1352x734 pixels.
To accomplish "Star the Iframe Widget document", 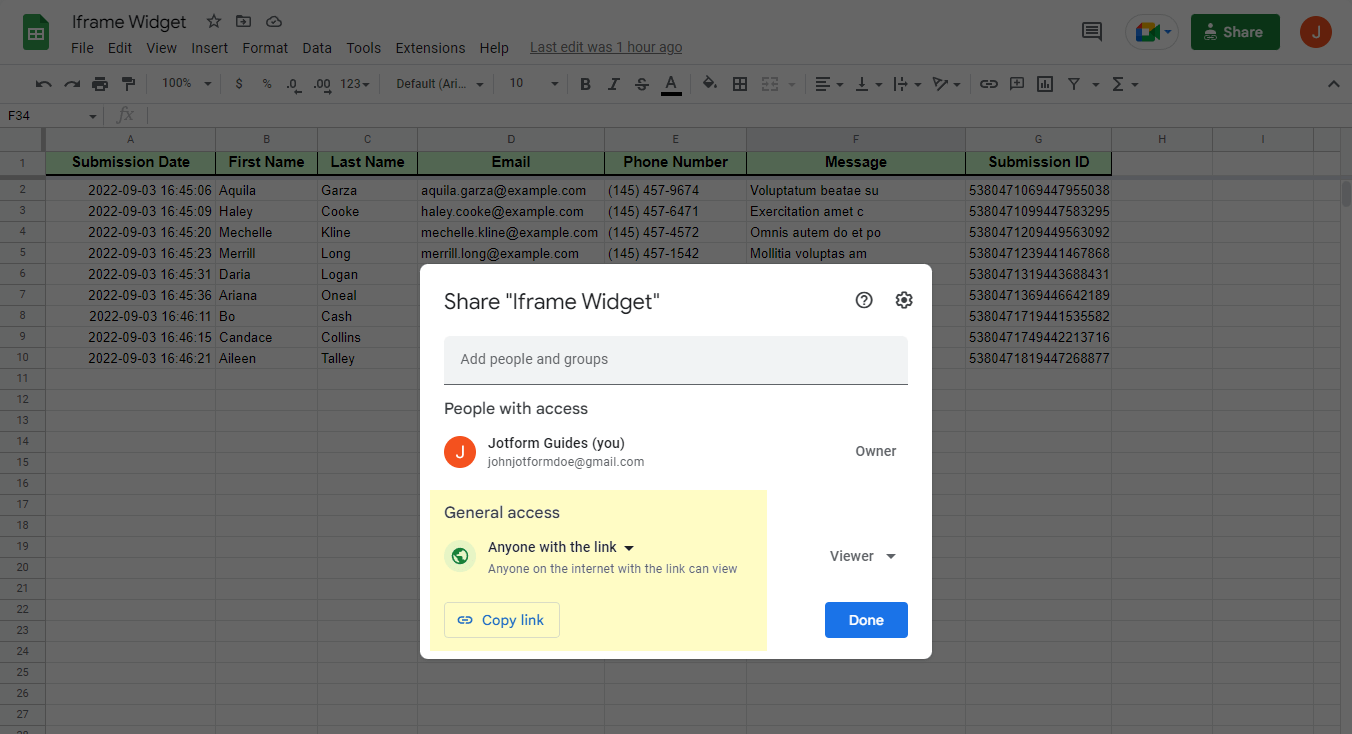I will 214,21.
